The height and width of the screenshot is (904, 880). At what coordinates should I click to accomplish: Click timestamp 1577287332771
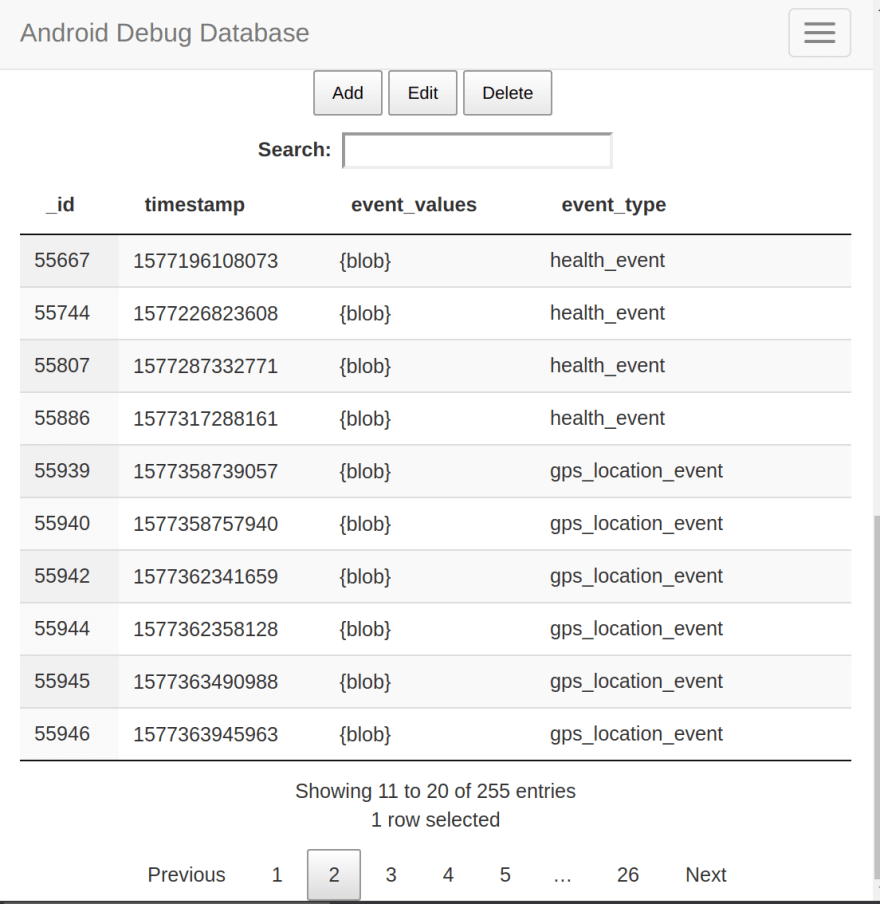[x=206, y=366]
